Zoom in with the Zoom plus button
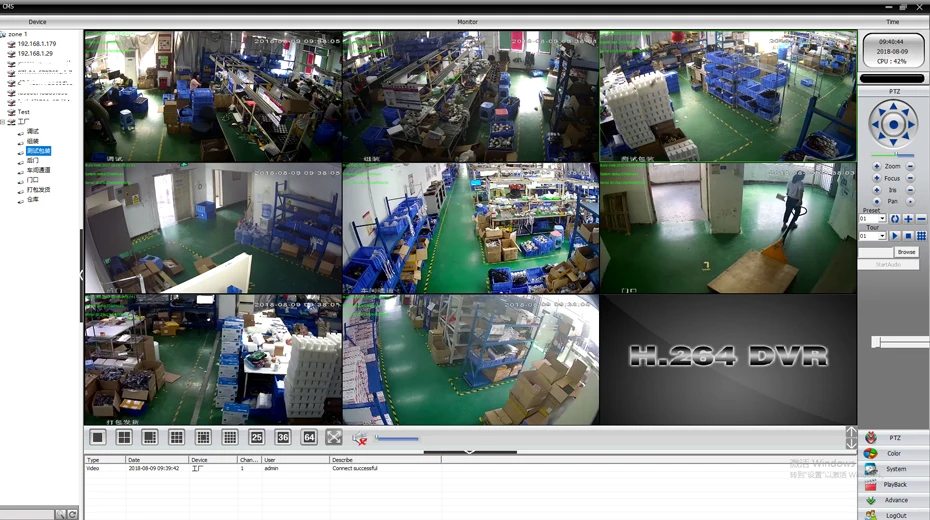The image size is (930, 520). tap(877, 166)
